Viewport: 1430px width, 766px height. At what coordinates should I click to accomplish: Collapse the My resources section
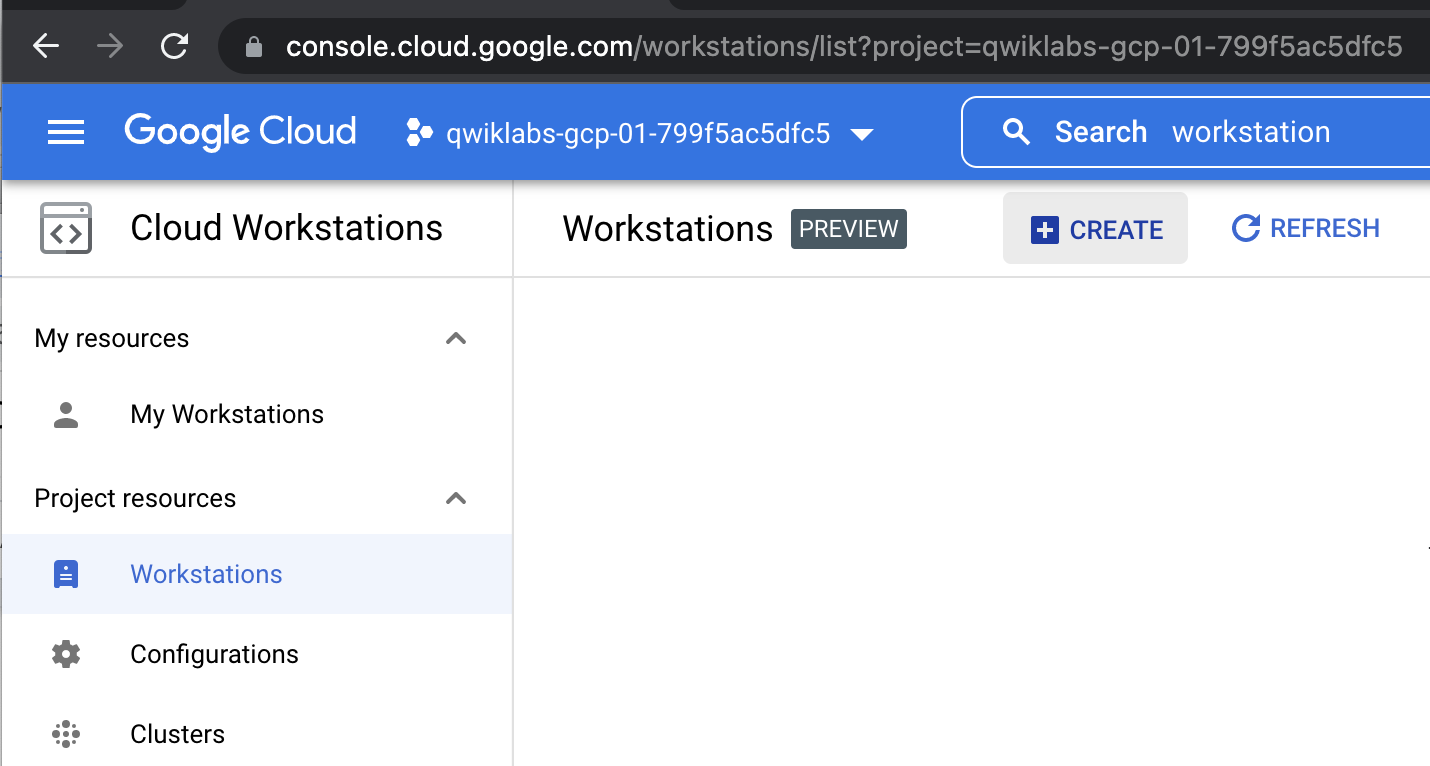point(456,338)
